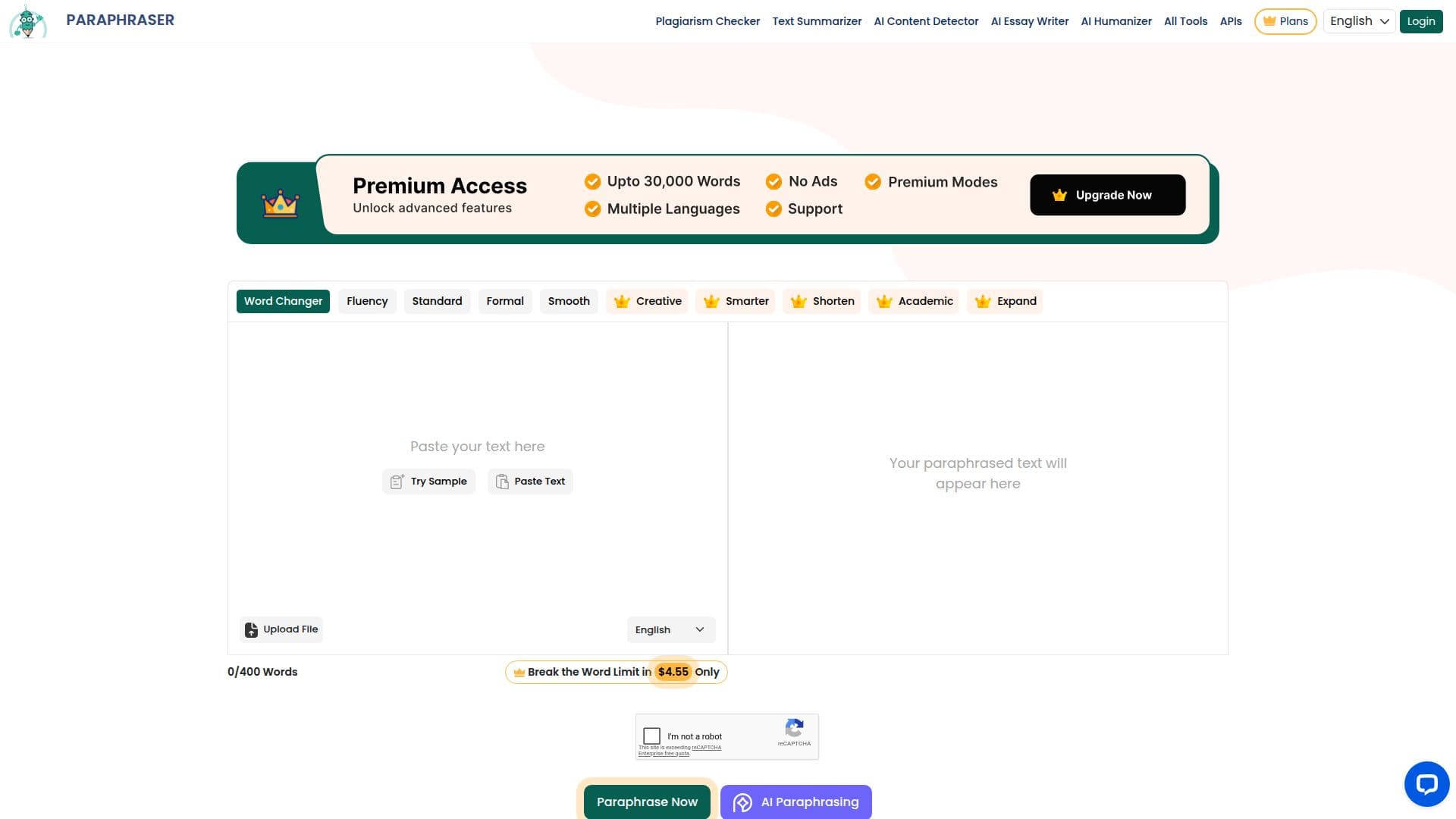Viewport: 1456px width, 819px height.
Task: Open the live chat bubble icon
Action: point(1426,784)
